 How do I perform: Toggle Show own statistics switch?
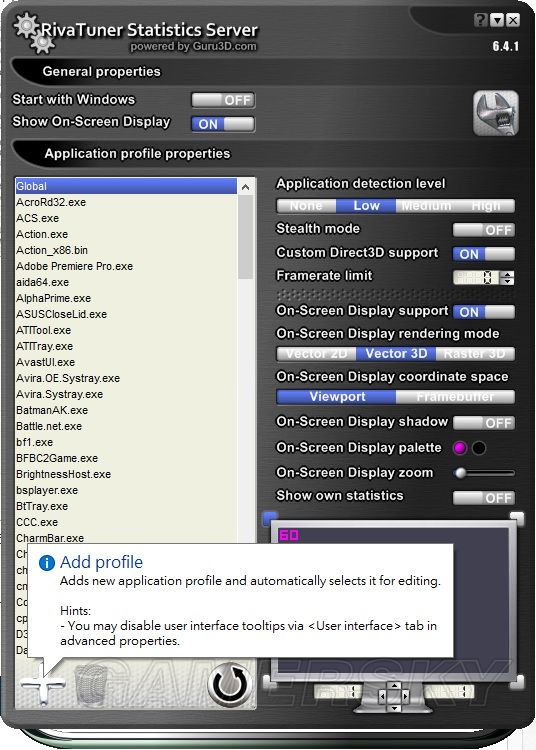point(484,498)
